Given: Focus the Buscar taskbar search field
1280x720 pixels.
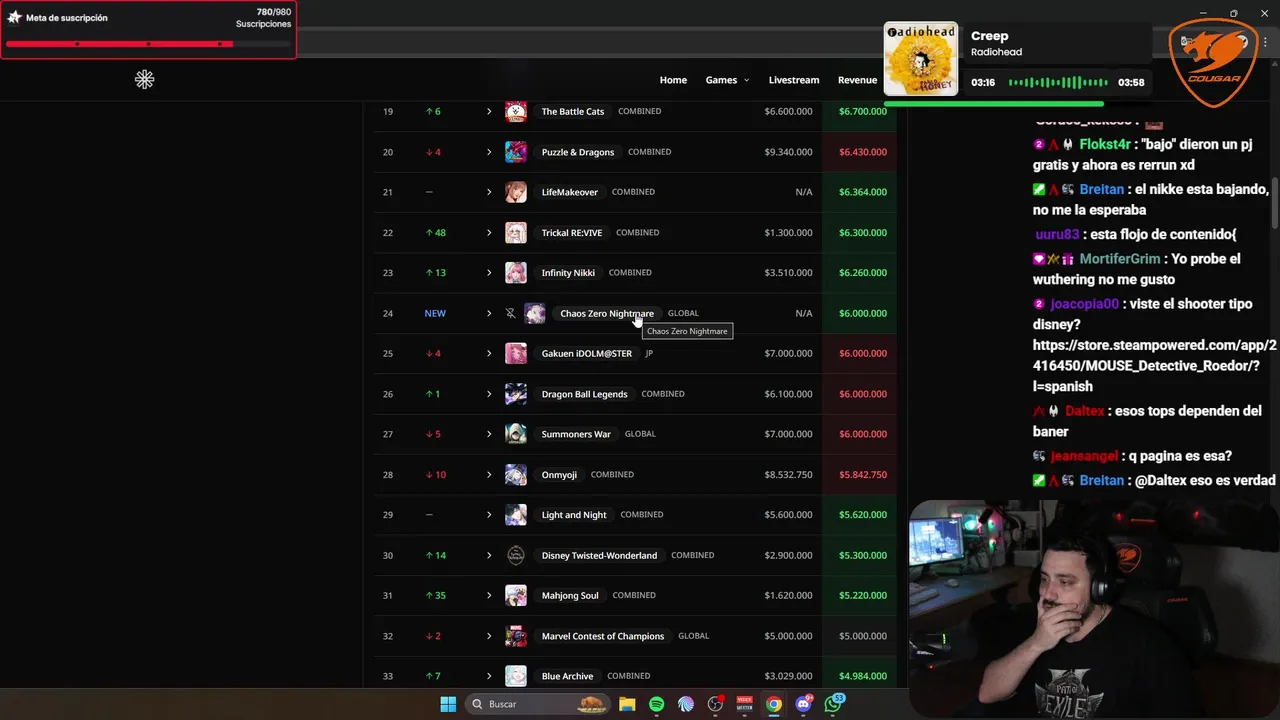Looking at the screenshot, I should 539,704.
